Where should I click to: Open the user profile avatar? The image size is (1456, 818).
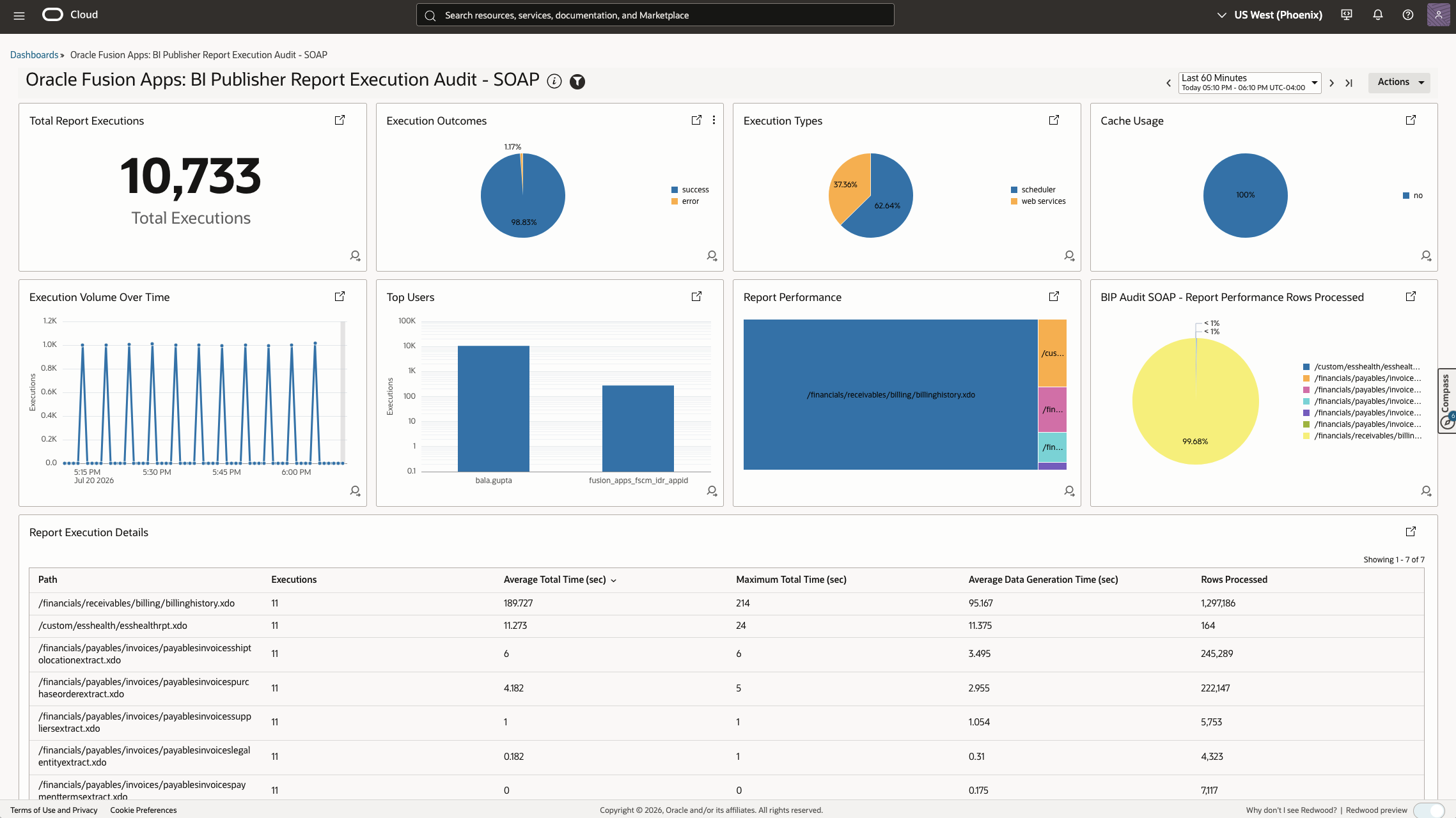1438,15
